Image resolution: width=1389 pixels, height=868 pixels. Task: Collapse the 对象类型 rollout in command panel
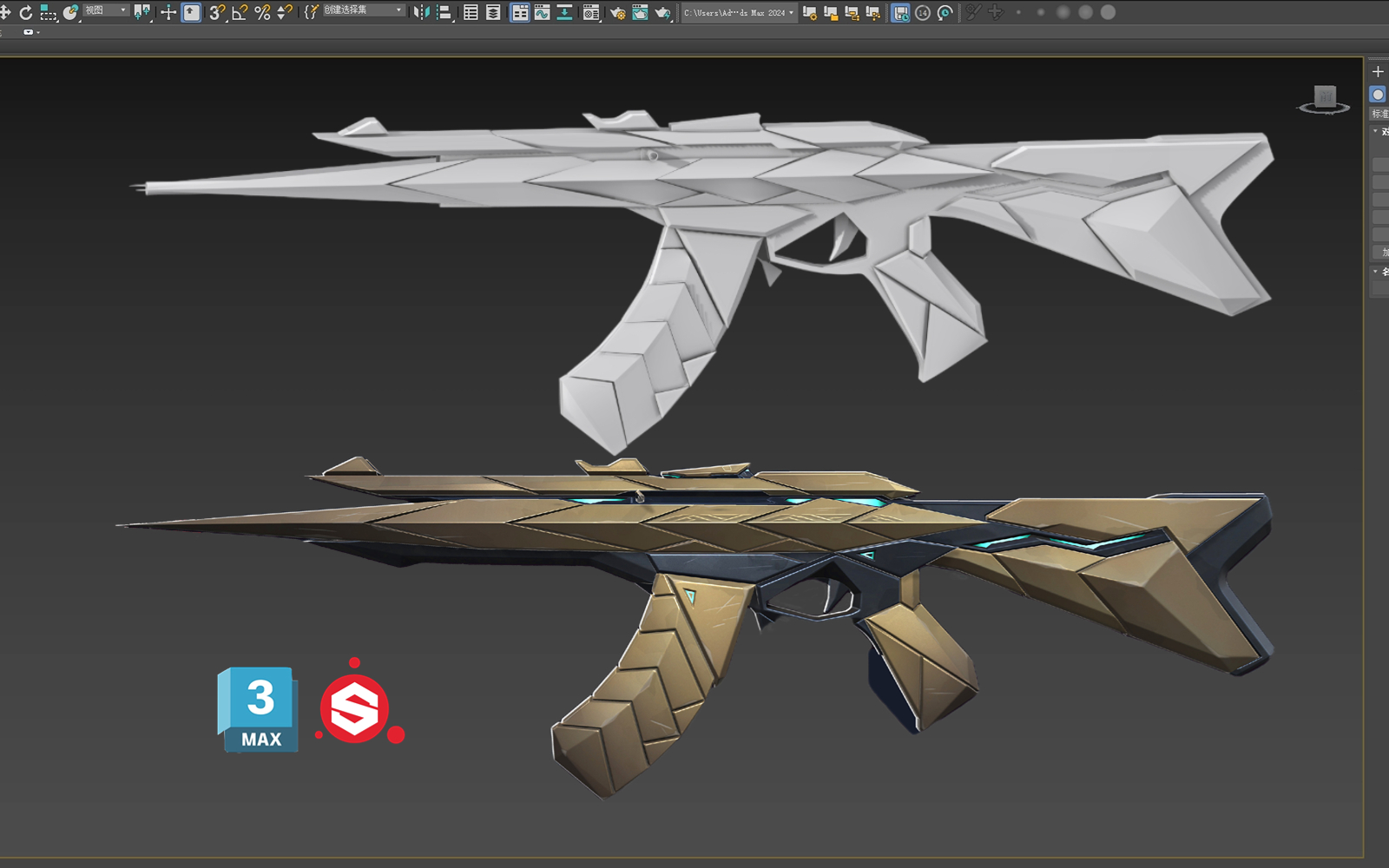tap(1375, 132)
